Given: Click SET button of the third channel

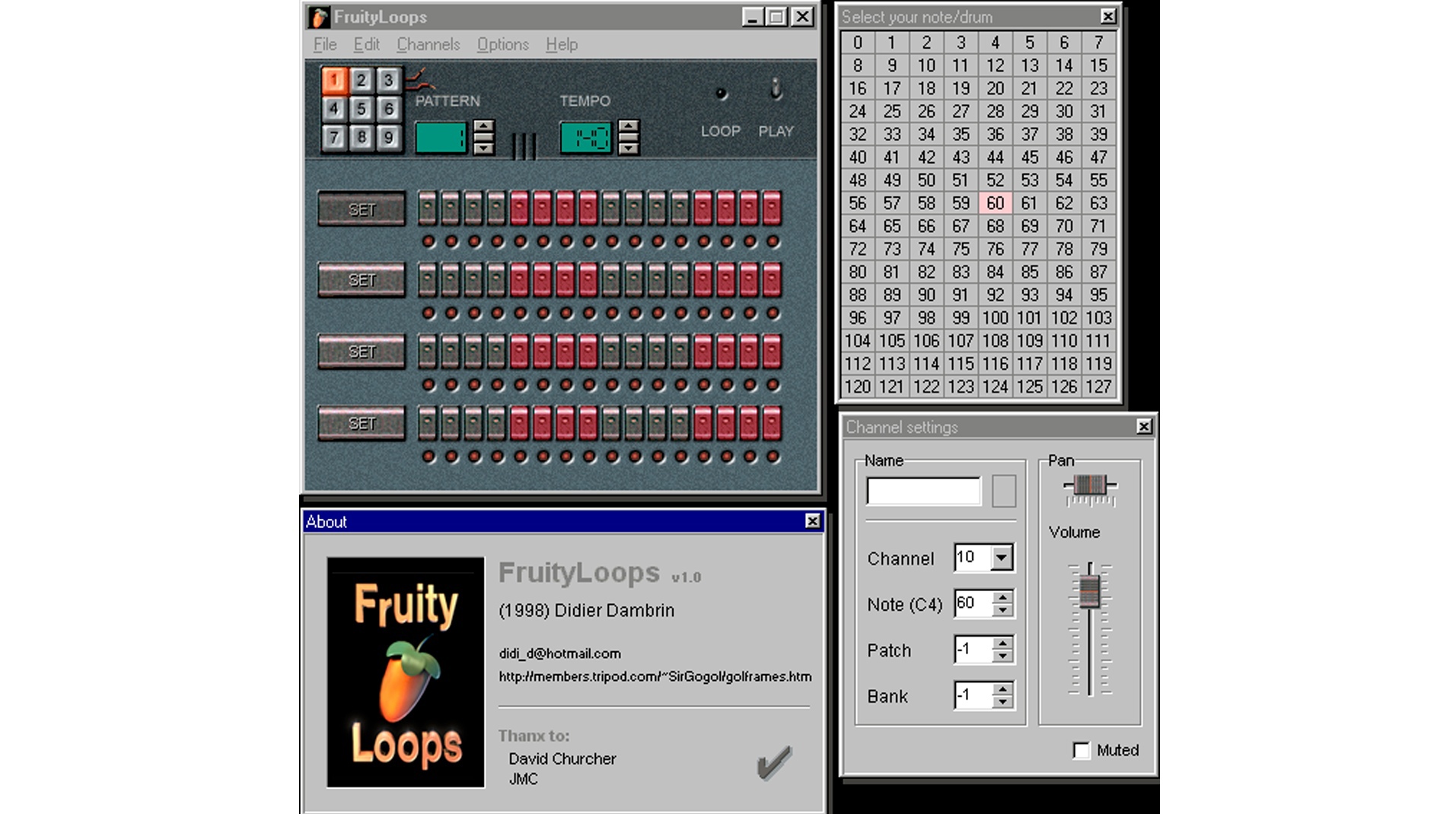Looking at the screenshot, I should click(362, 351).
